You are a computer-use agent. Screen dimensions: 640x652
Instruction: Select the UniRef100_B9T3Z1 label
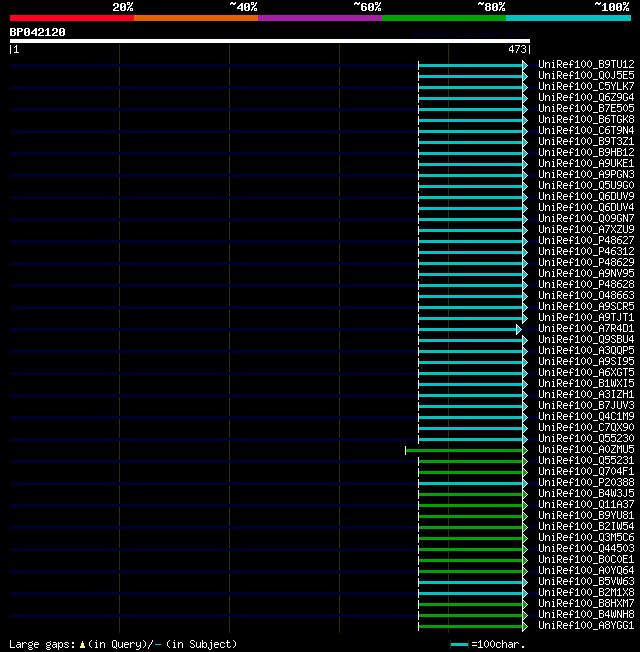pyautogui.click(x=586, y=141)
